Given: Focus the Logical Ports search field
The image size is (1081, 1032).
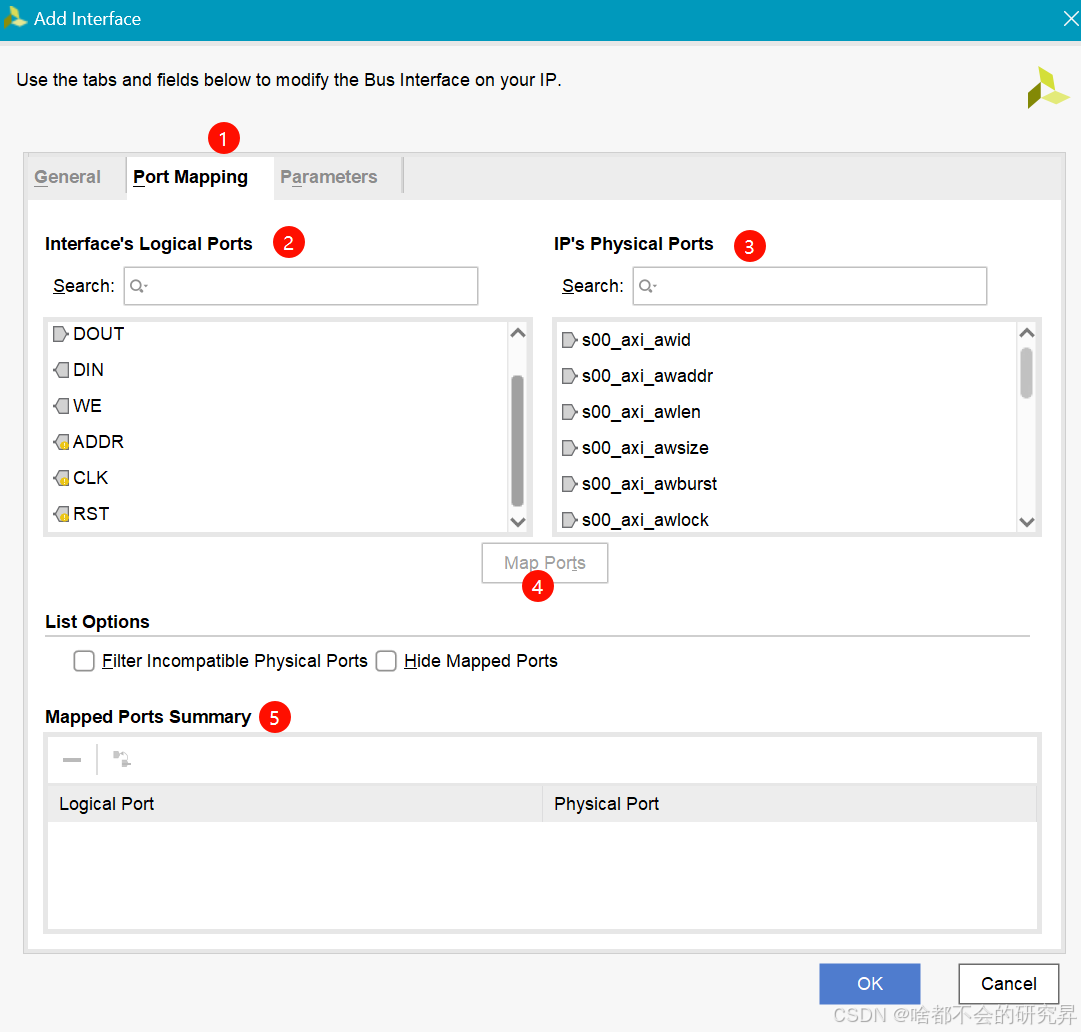Looking at the screenshot, I should click(x=301, y=286).
